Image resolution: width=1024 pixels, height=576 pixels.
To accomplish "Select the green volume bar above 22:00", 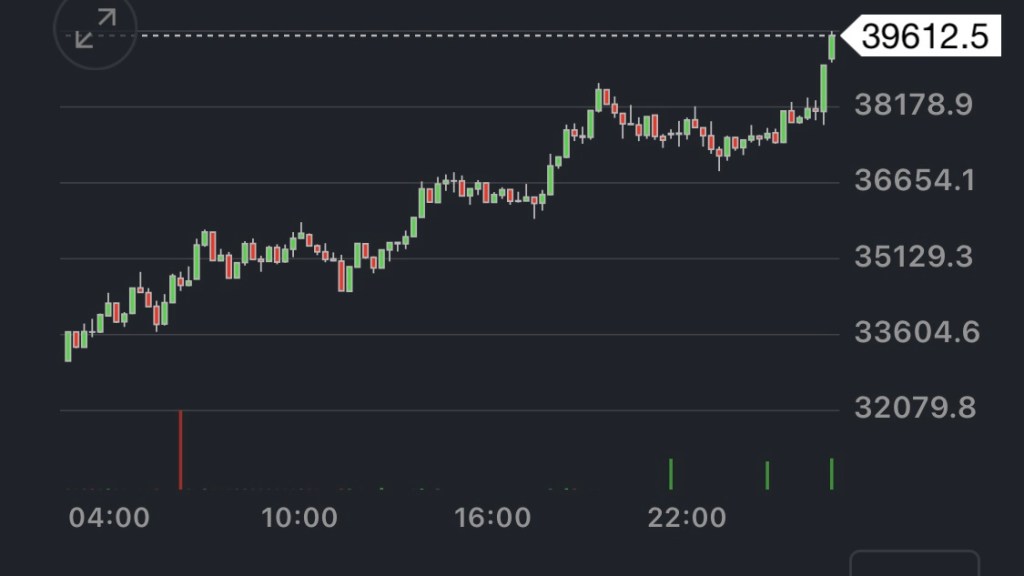I will coord(670,474).
